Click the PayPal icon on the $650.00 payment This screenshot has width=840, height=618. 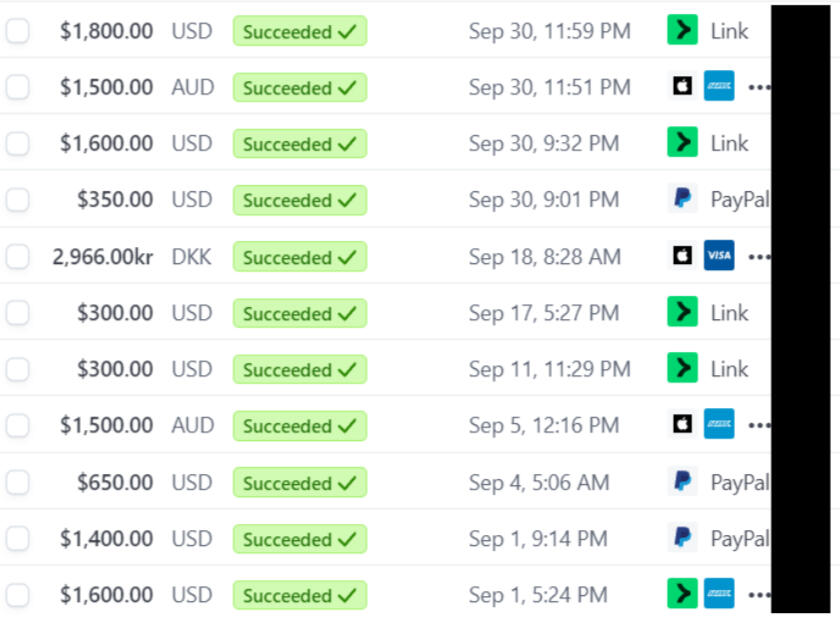click(682, 482)
